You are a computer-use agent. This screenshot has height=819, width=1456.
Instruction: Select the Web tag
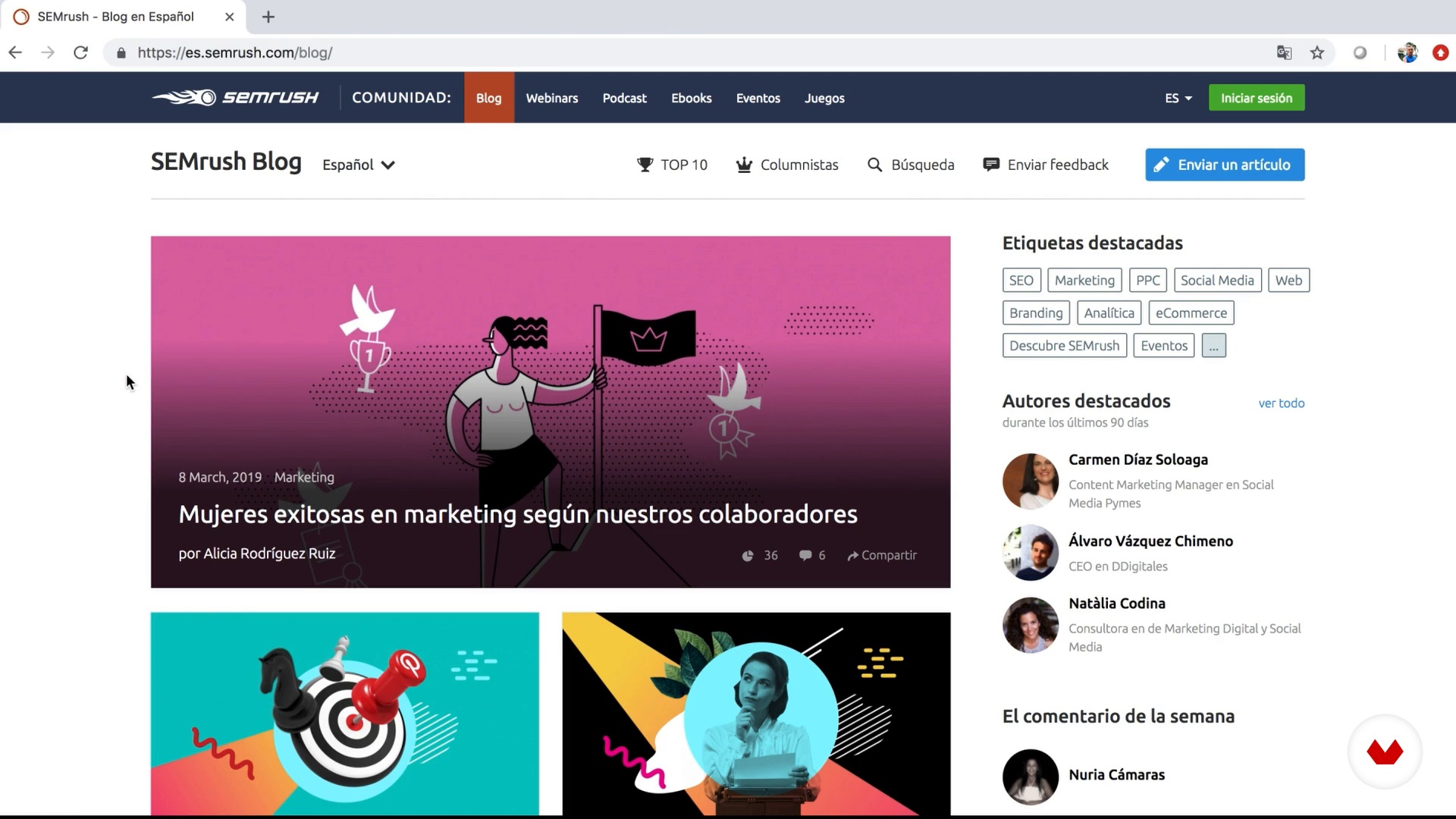click(1288, 281)
